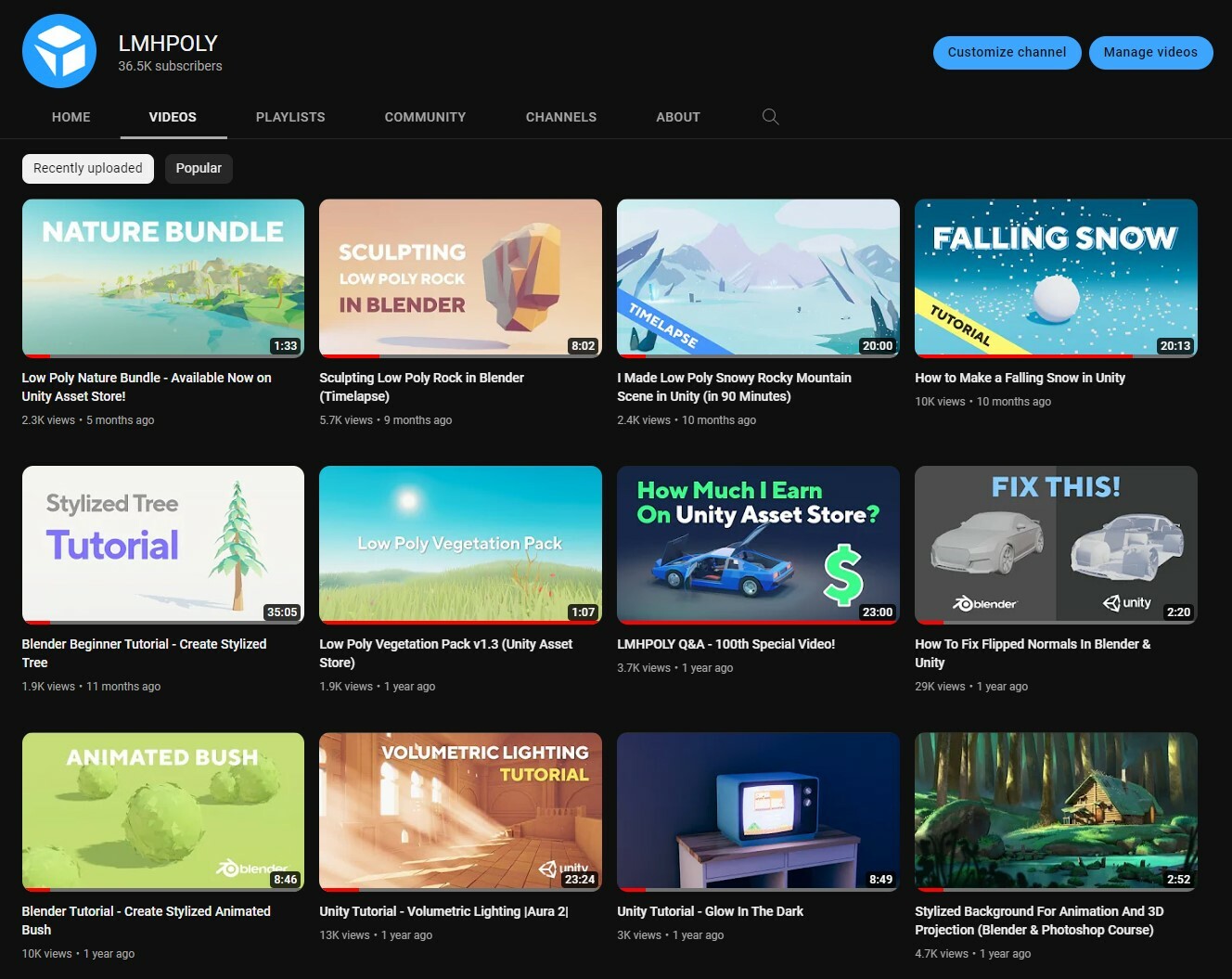1232x979 pixels.
Task: Open the Blender Beginner Stylized Tree tutorial title
Action: (143, 652)
